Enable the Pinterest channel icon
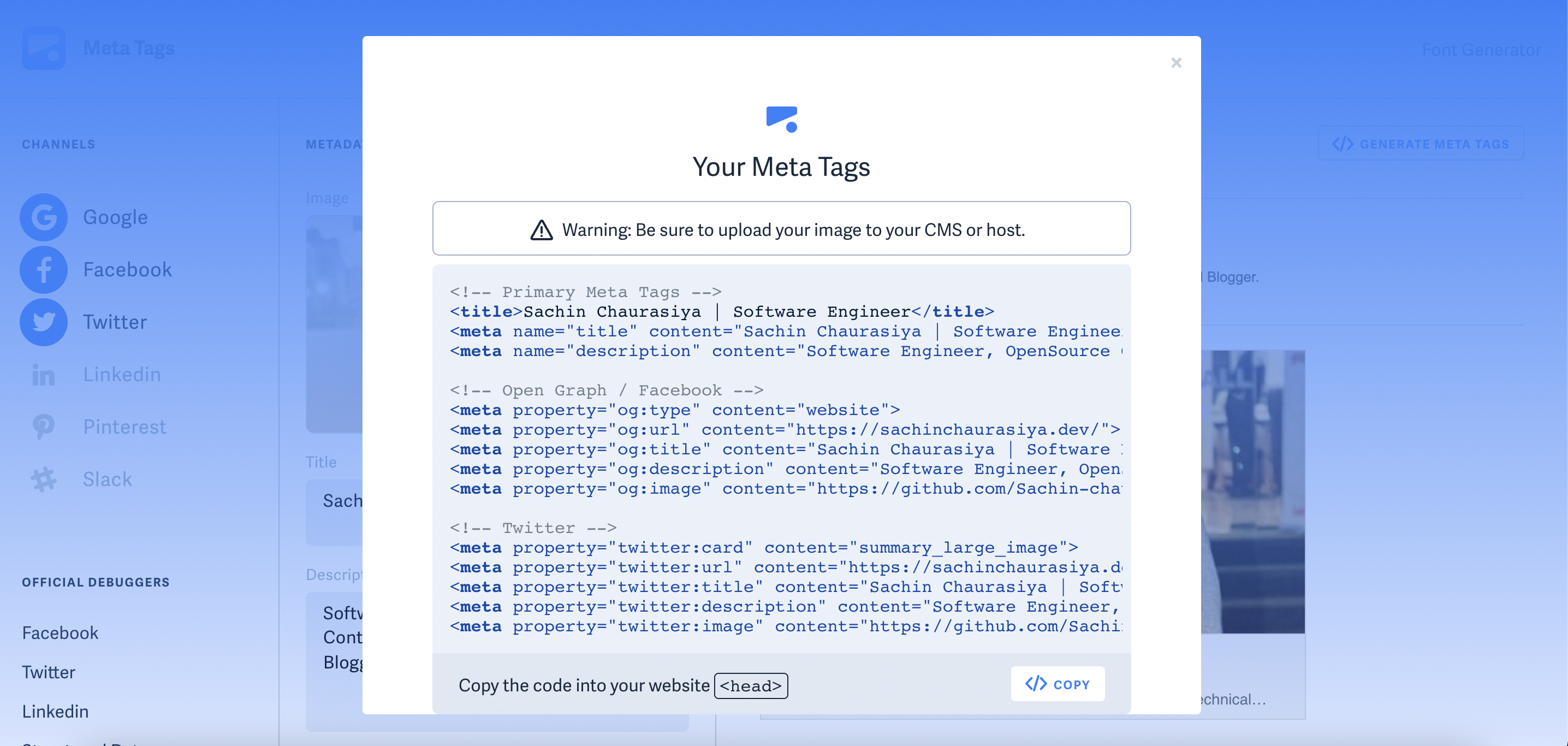The height and width of the screenshot is (746, 1568). coord(43,427)
